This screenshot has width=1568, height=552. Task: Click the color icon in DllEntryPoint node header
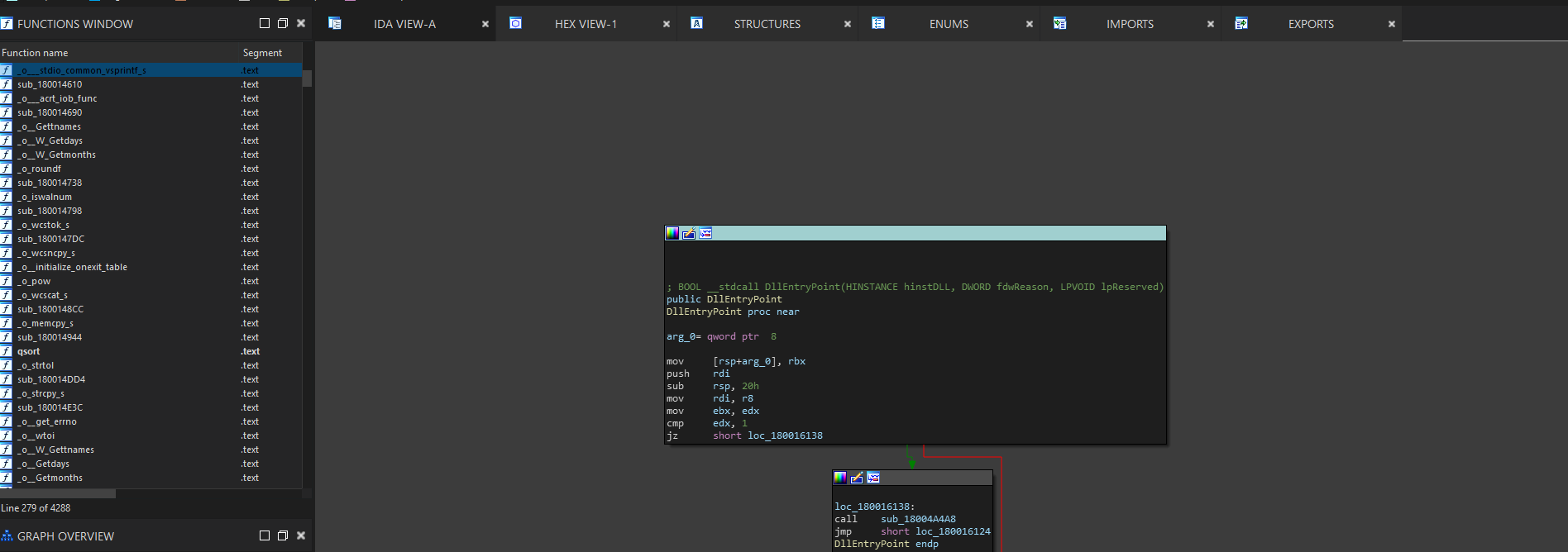tap(672, 233)
